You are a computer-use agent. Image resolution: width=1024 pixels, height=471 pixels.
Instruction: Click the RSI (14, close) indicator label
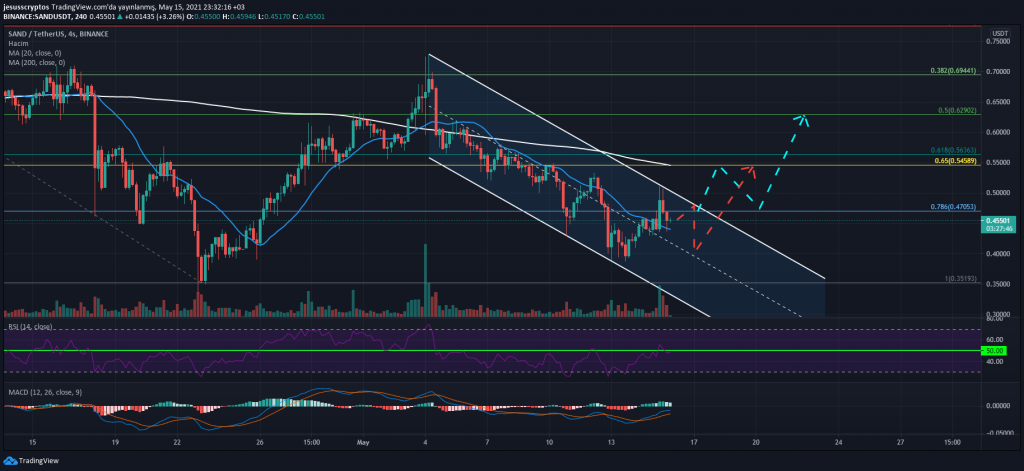point(35,327)
